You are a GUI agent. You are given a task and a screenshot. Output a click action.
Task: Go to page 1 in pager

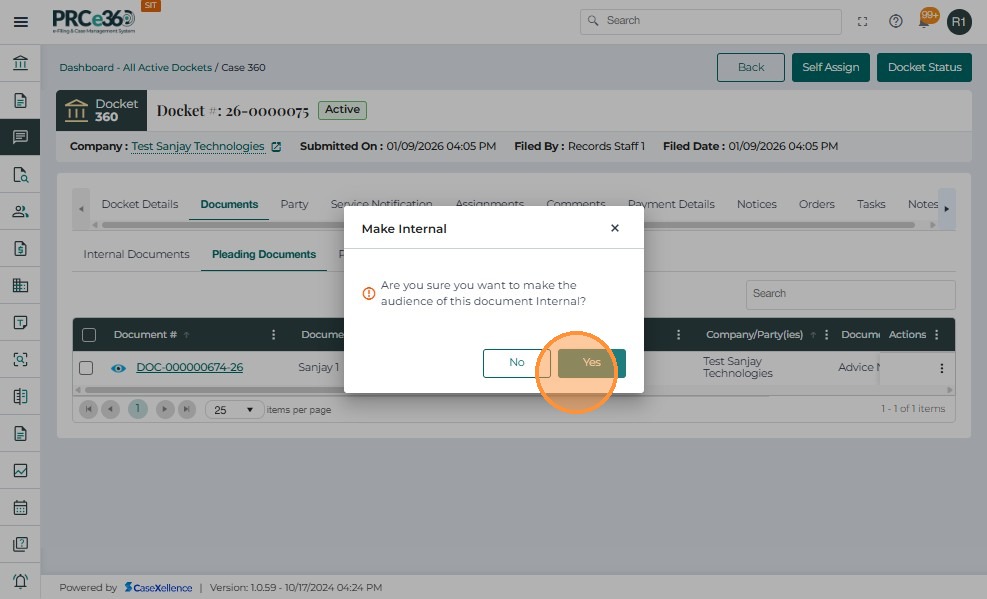137,409
